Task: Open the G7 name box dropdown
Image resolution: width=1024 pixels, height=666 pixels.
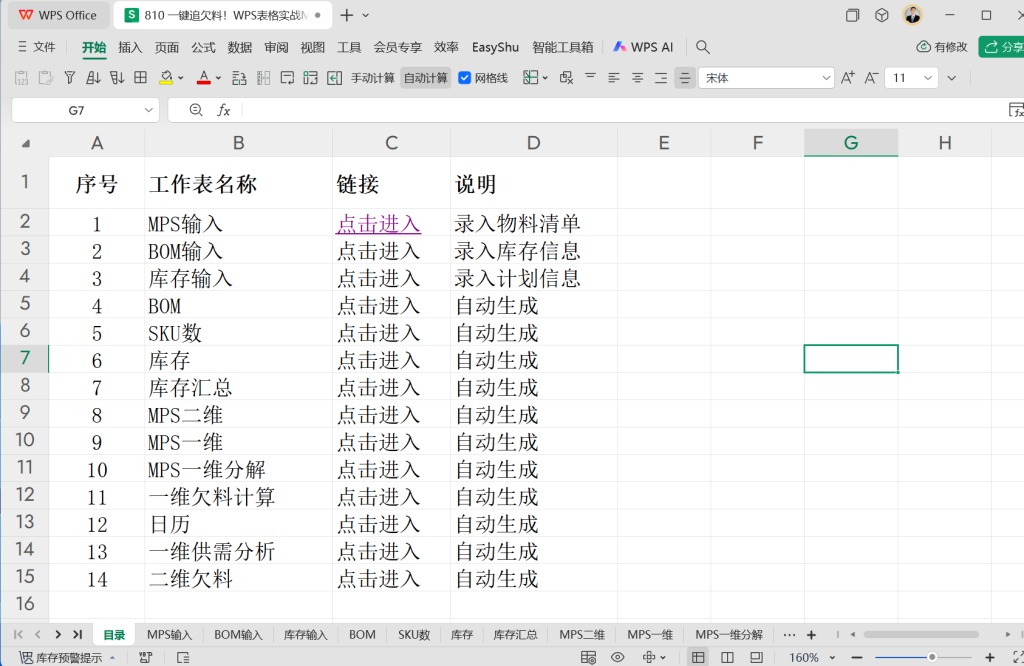Action: coord(148,110)
